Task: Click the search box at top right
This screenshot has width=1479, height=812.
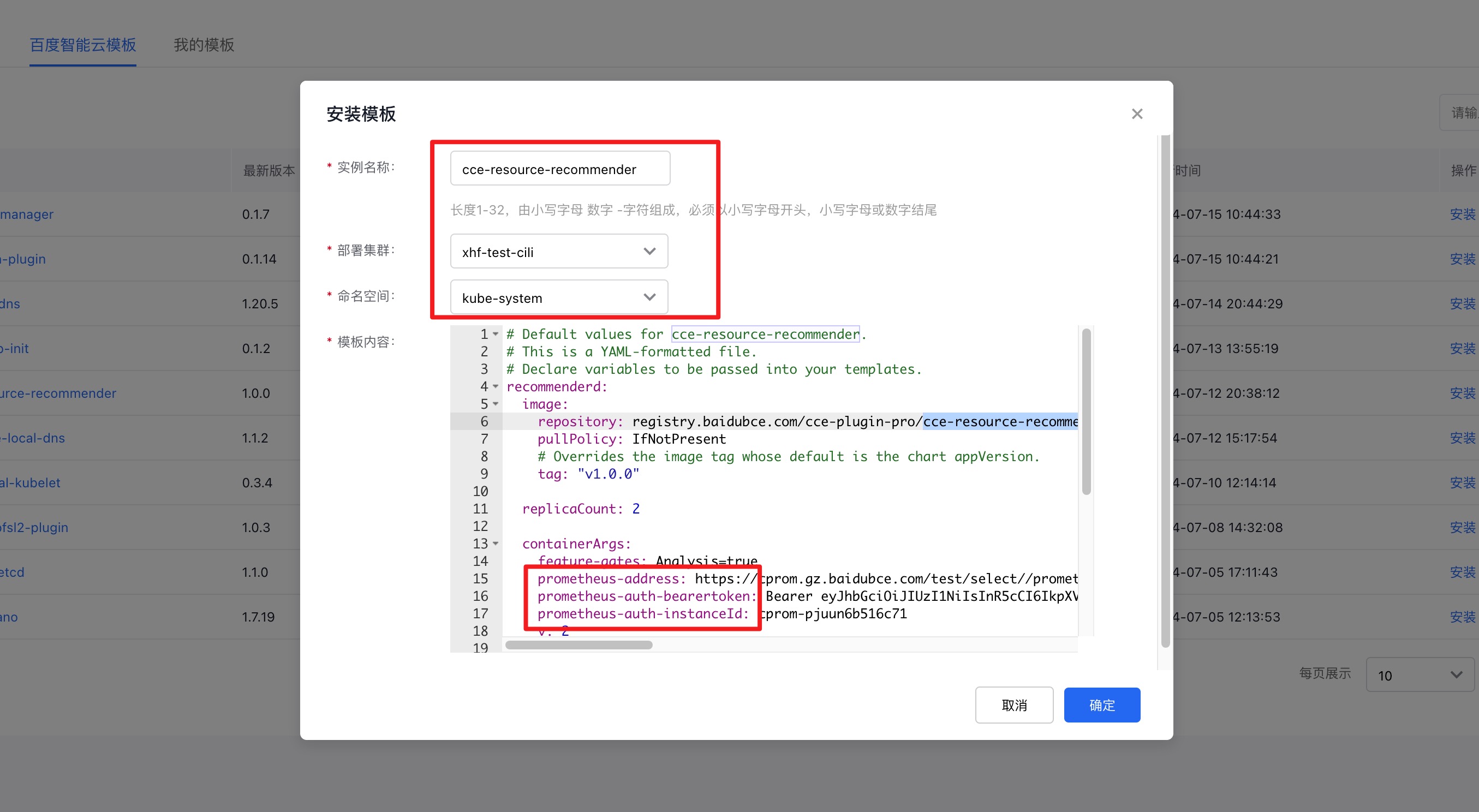Action: [x=1459, y=112]
